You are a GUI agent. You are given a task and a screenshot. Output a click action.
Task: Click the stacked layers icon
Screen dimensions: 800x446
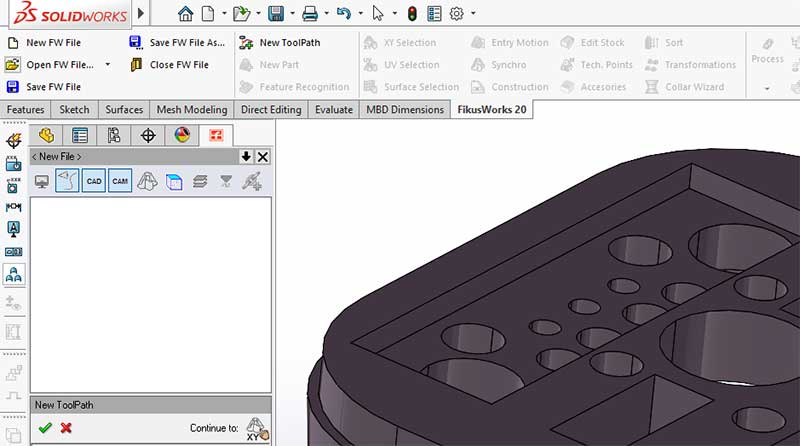[x=200, y=181]
